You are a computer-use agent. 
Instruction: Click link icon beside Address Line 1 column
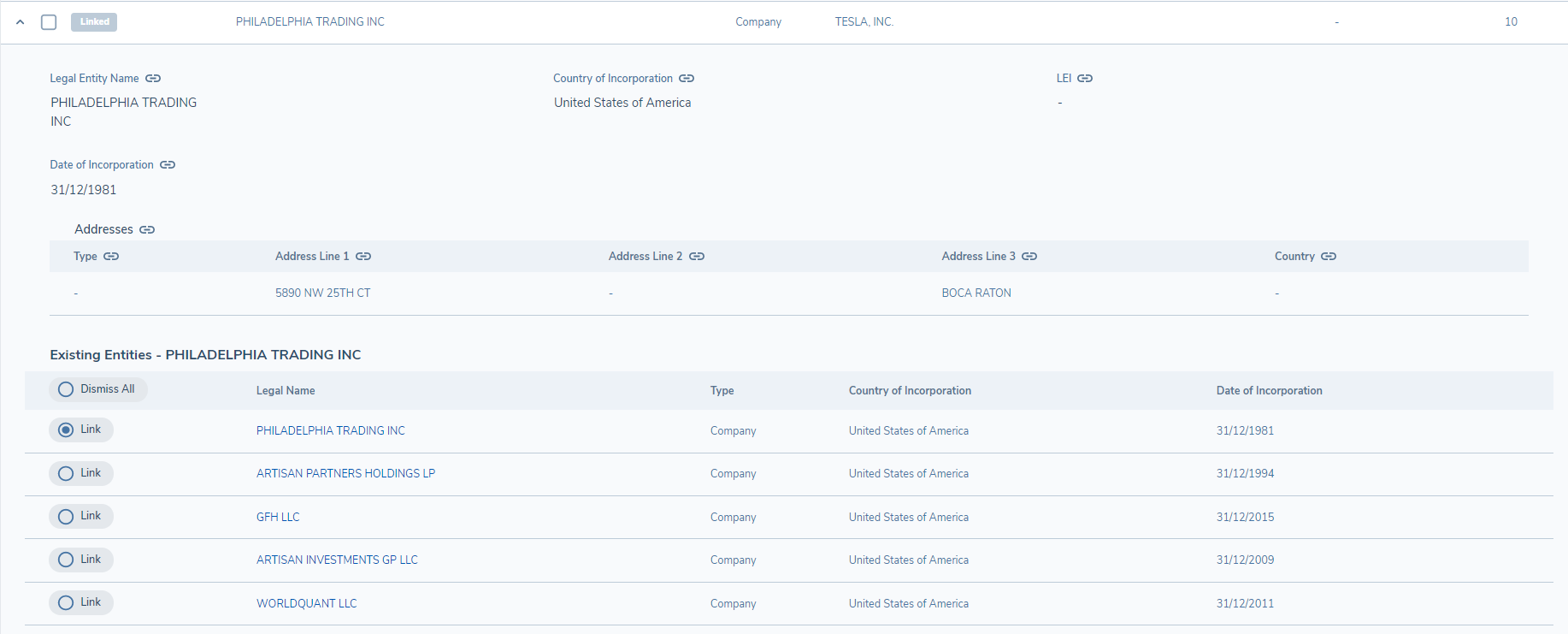[x=363, y=257]
